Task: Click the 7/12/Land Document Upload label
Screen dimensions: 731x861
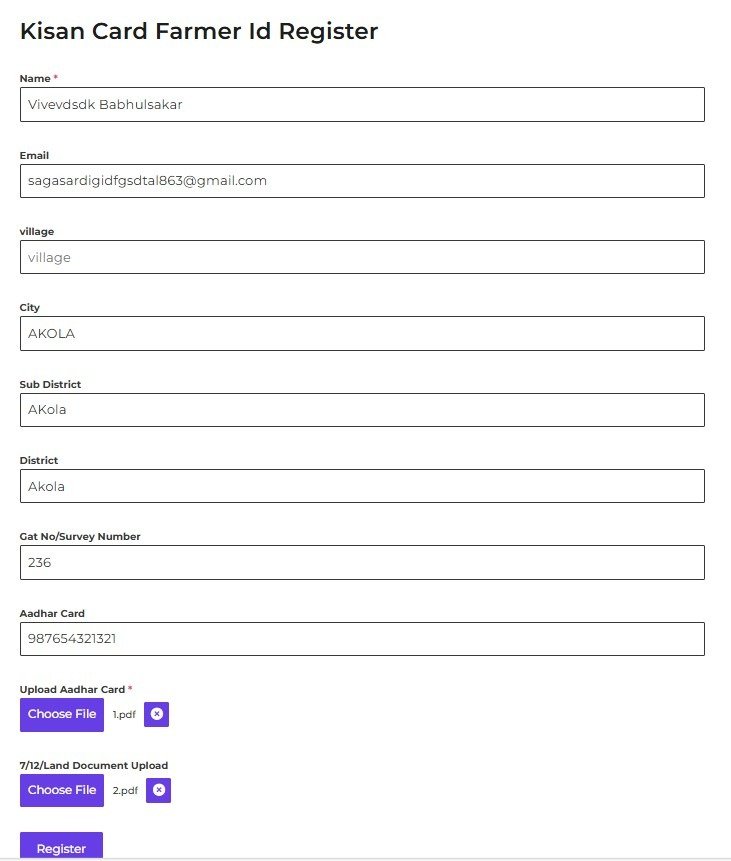Action: click(x=94, y=765)
